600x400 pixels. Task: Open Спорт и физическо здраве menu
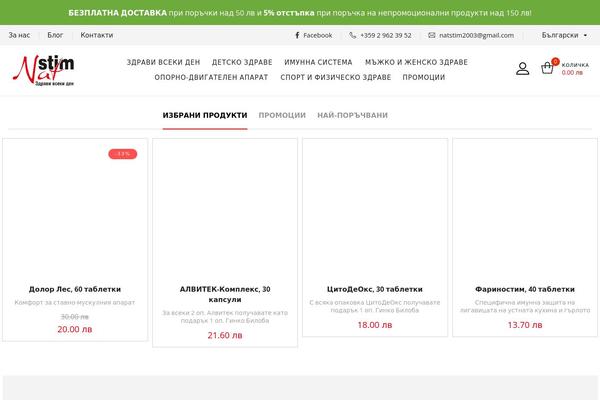tap(336, 77)
